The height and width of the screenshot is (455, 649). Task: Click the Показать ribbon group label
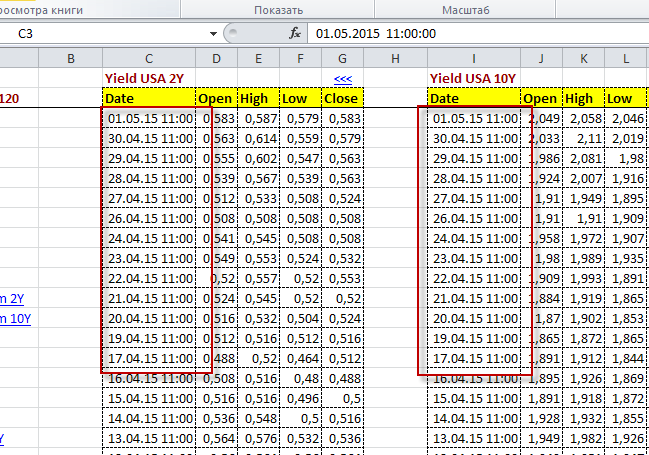tap(279, 9)
